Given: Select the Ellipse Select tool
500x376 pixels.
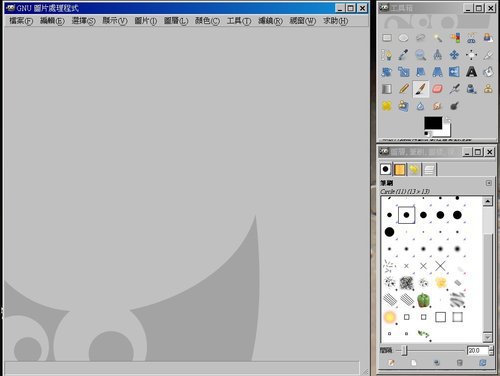Looking at the screenshot, I should pos(403,38).
